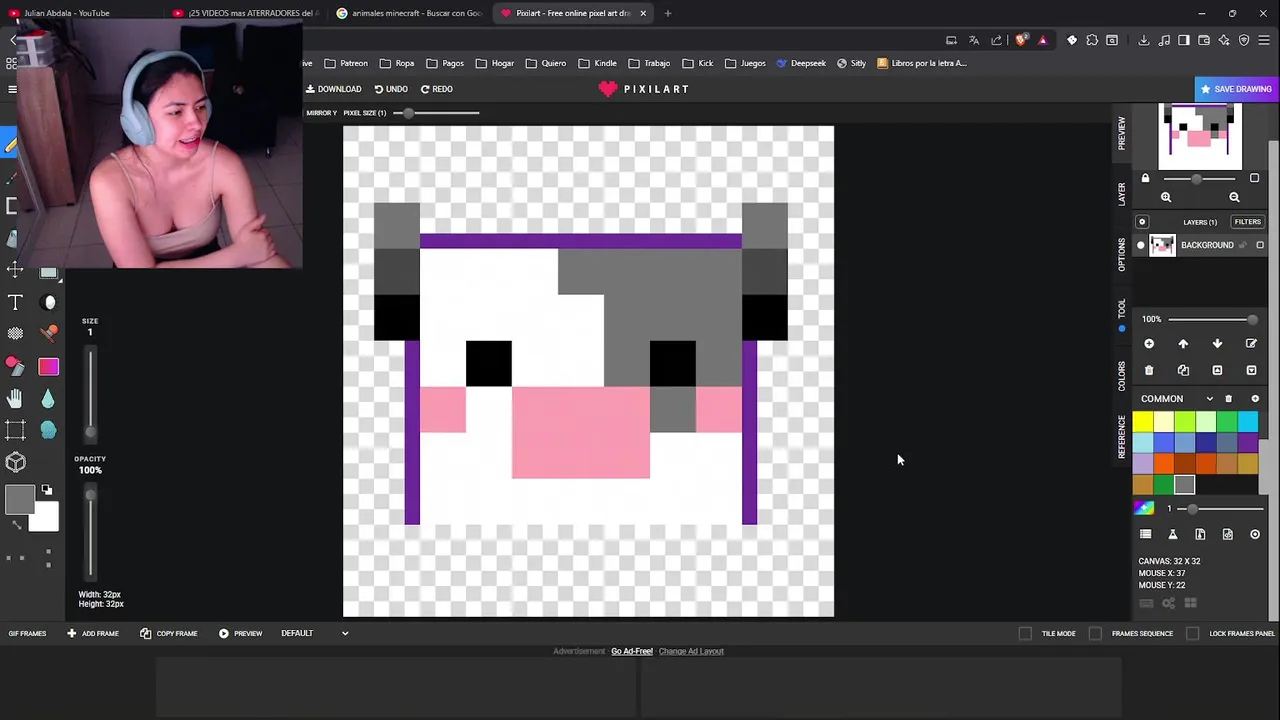Screen dimensions: 1280x720
Task: Click the Redo button
Action: [x=436, y=89]
